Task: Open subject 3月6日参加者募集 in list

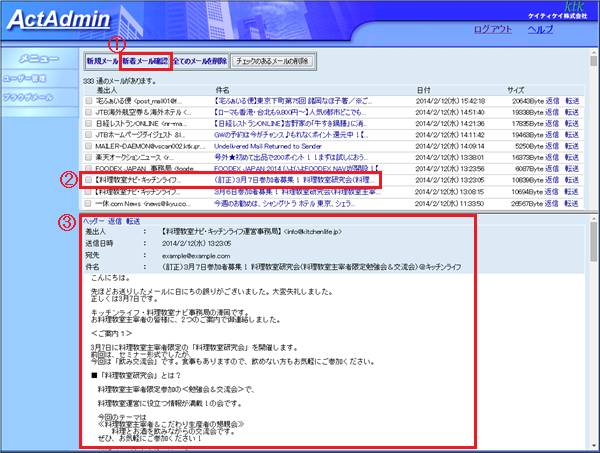Action: [297, 192]
